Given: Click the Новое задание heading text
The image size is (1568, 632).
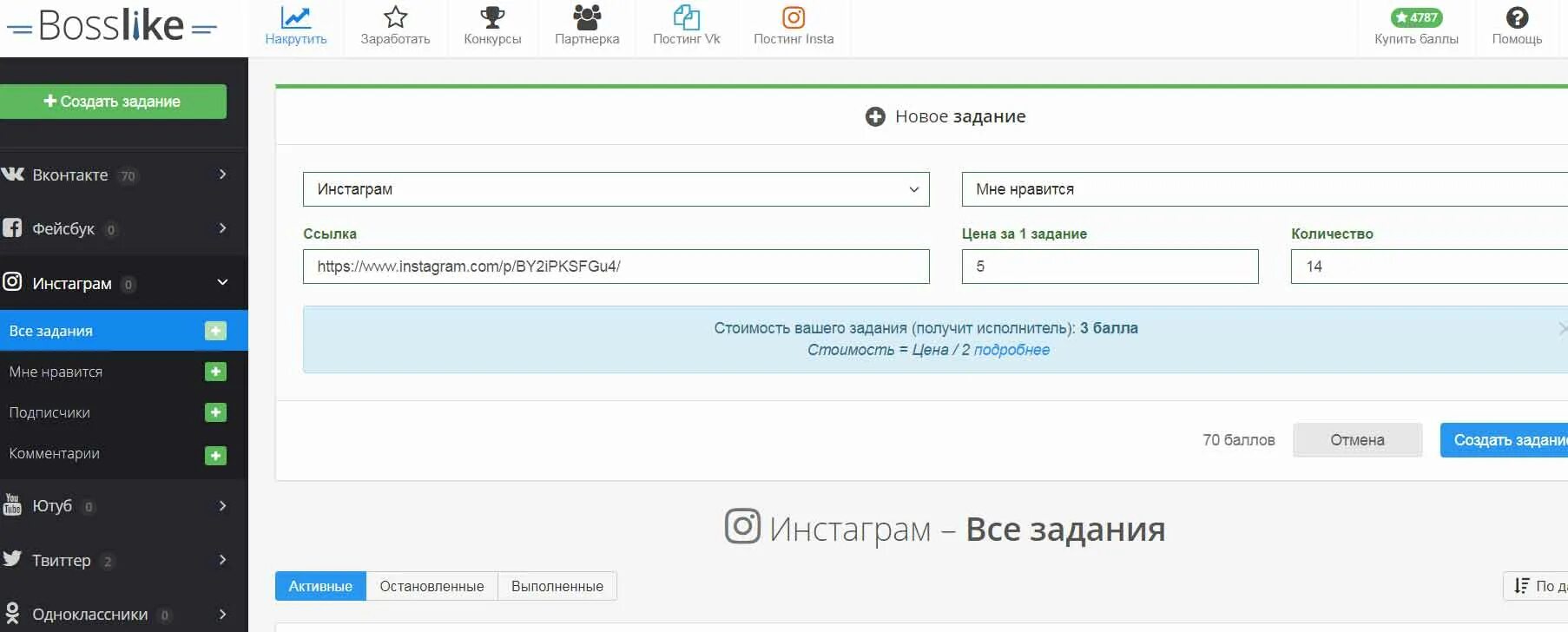Looking at the screenshot, I should (960, 116).
